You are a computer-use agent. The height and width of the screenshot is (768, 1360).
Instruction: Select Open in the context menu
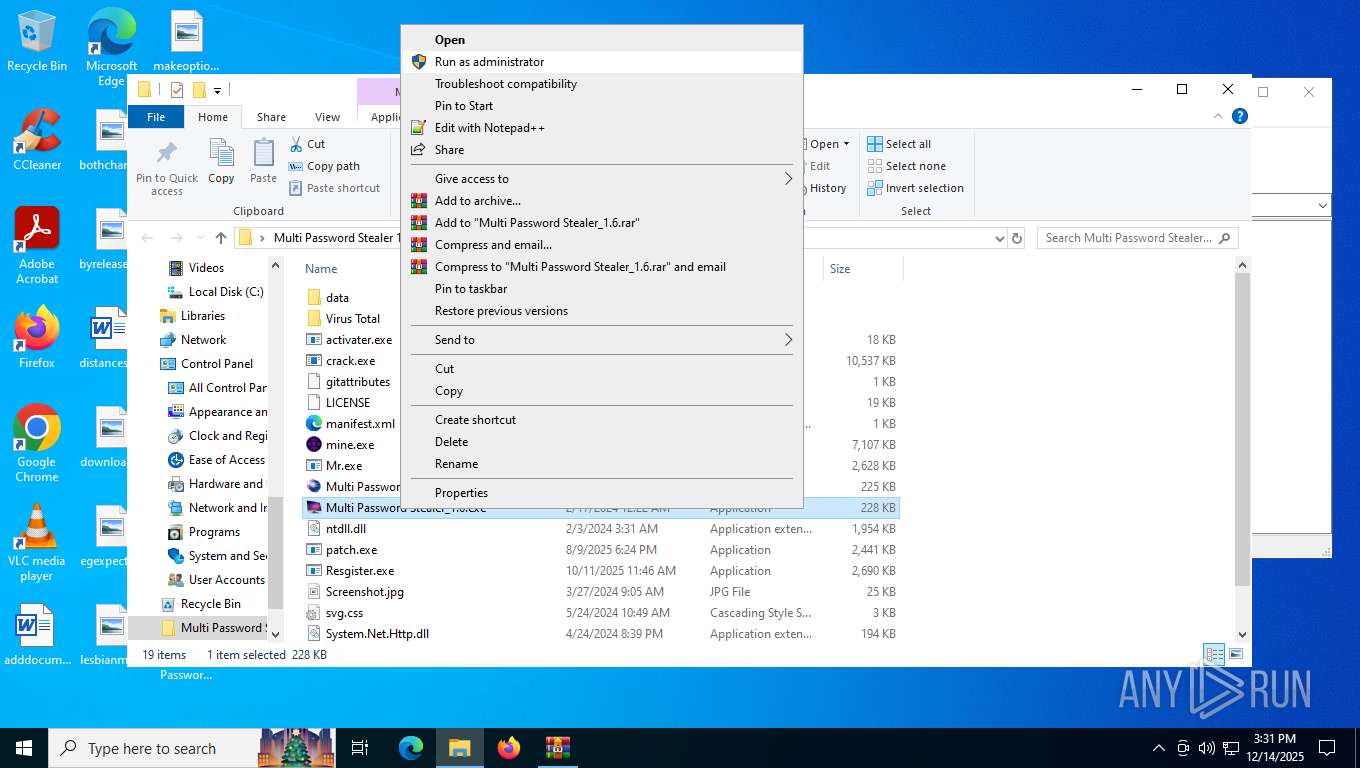(601, 40)
